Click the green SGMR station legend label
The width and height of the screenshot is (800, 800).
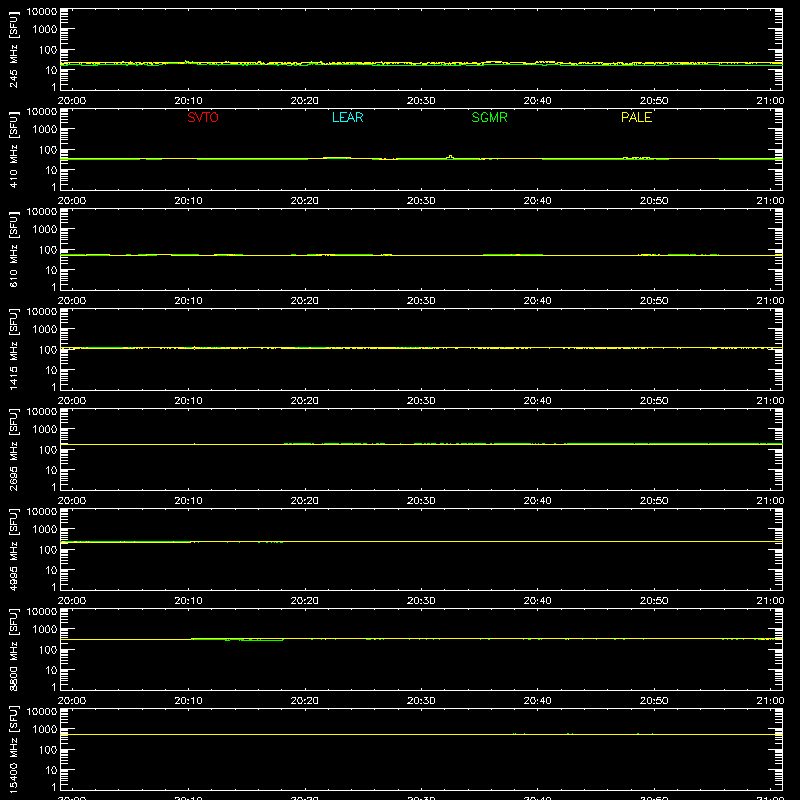(489, 117)
